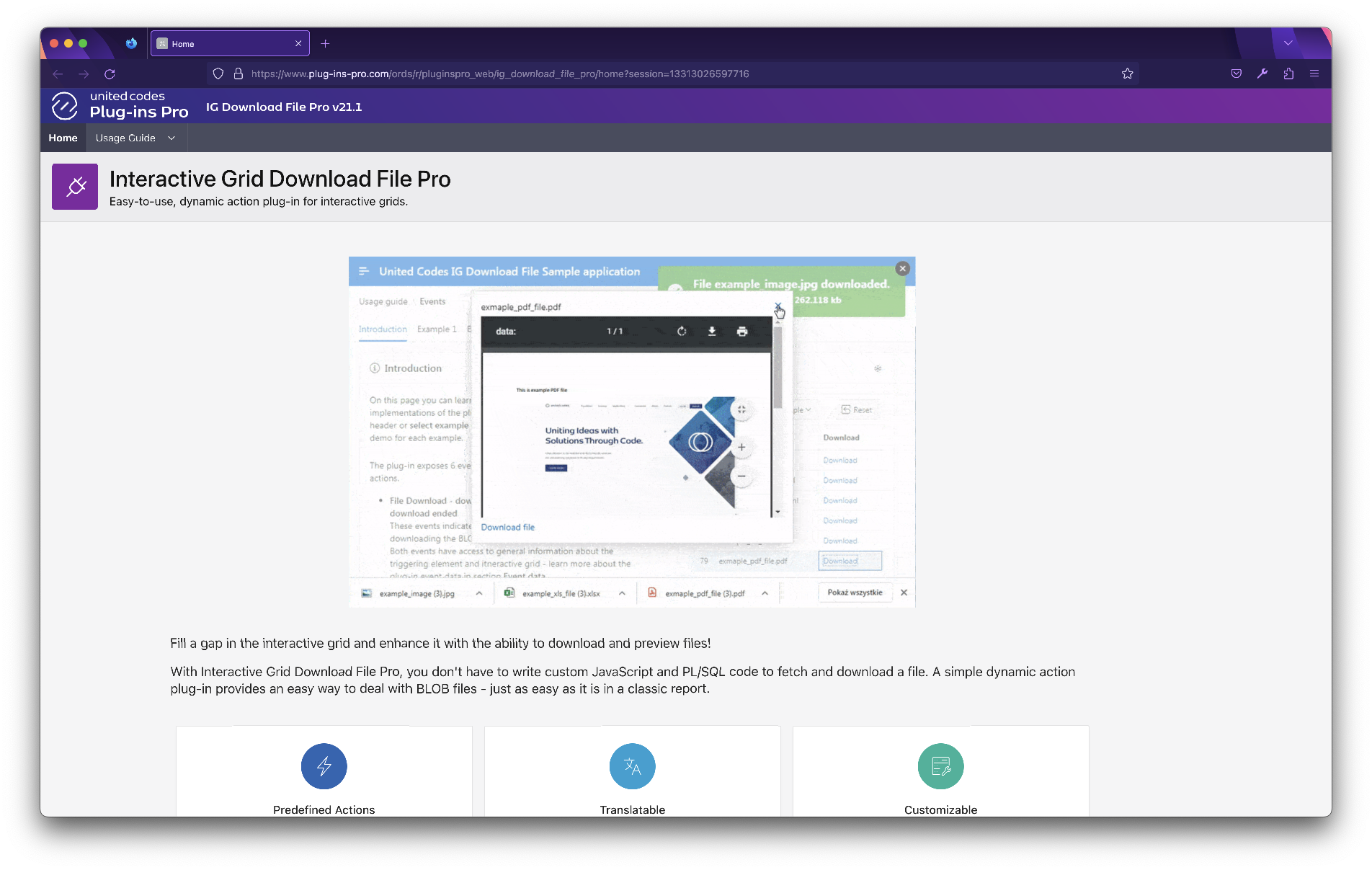Click the sample application demo image
Image resolution: width=1372 pixels, height=870 pixels.
click(x=632, y=432)
